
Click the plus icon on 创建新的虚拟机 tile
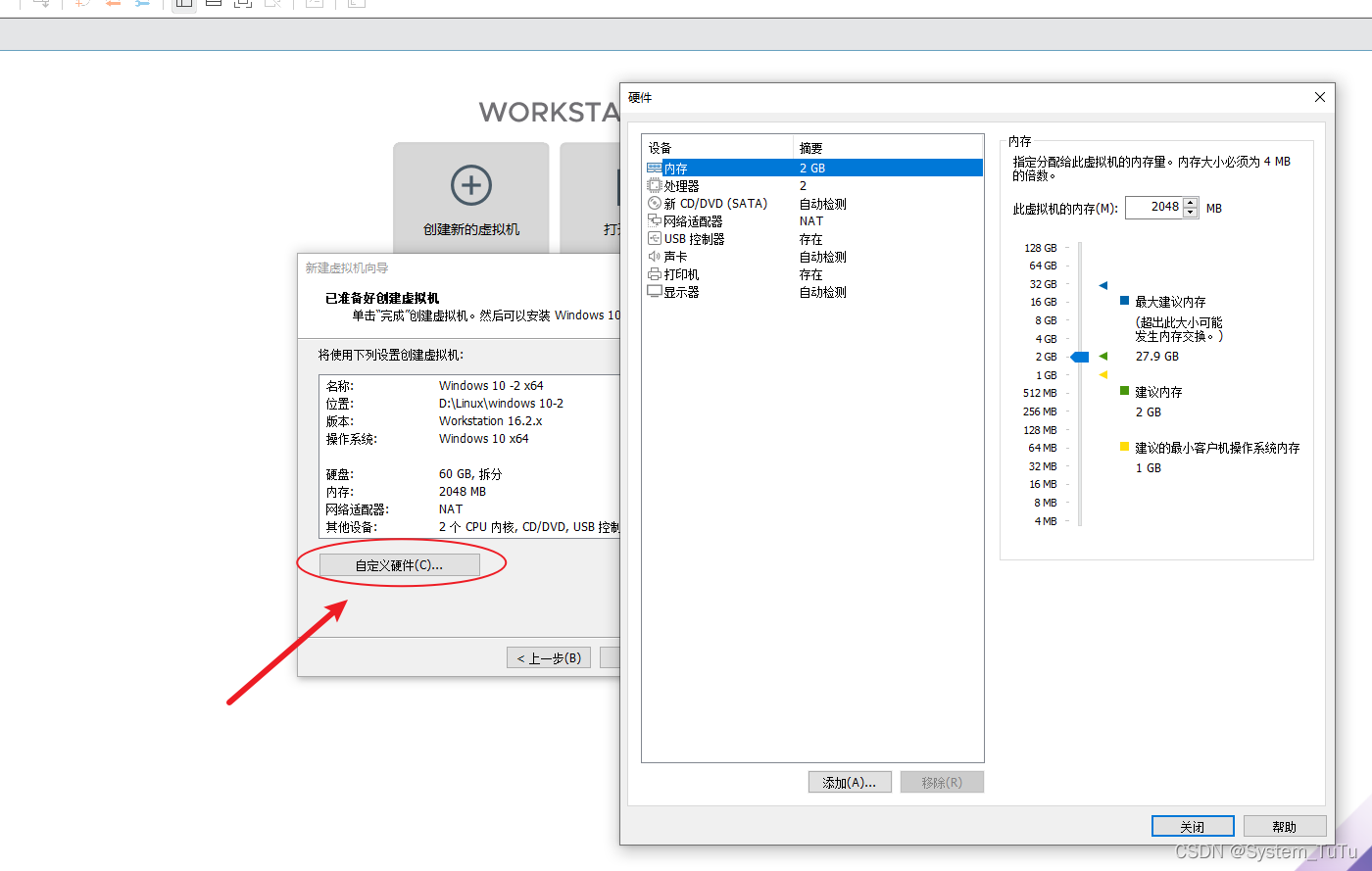[471, 185]
